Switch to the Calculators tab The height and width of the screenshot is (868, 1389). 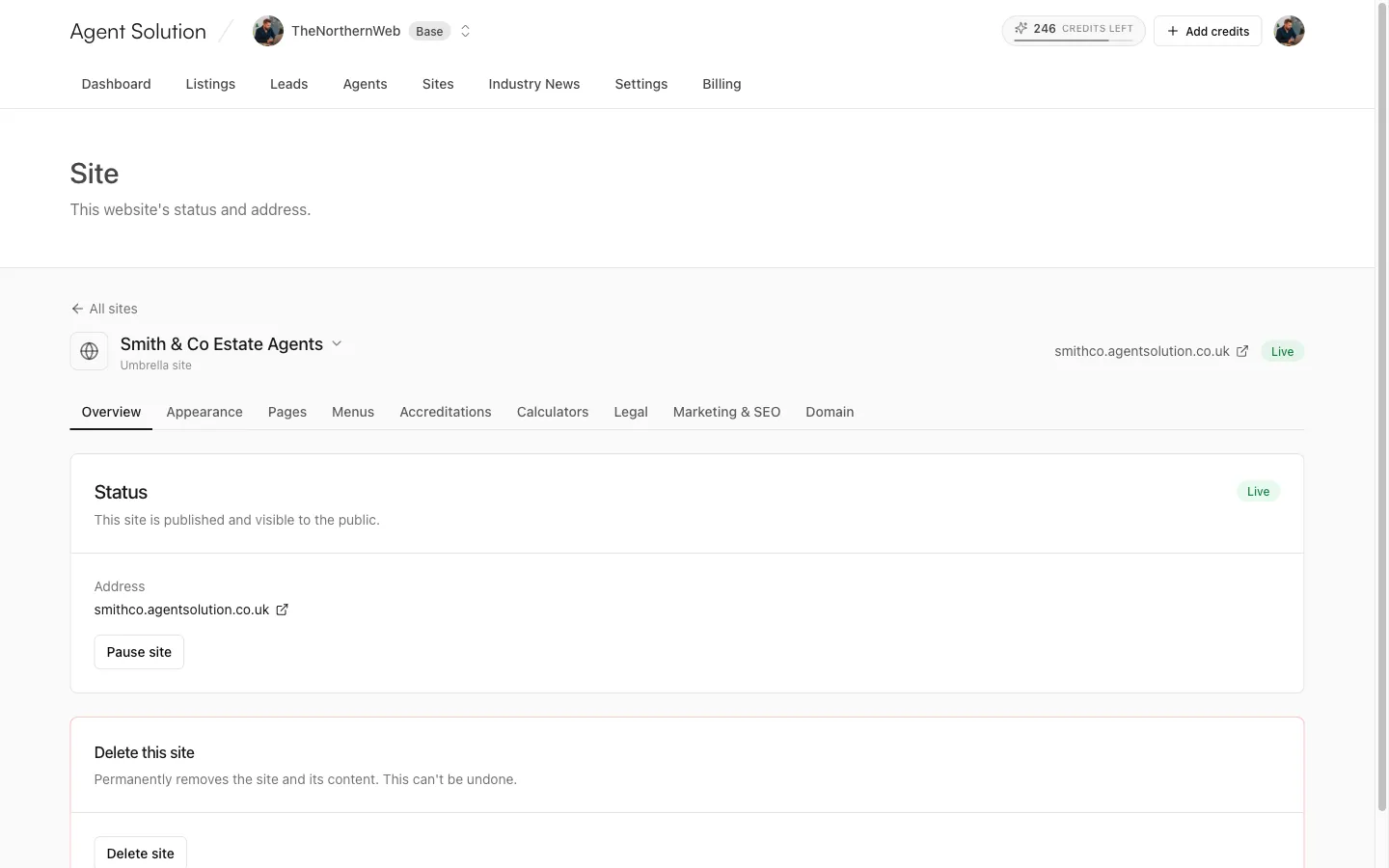click(553, 412)
